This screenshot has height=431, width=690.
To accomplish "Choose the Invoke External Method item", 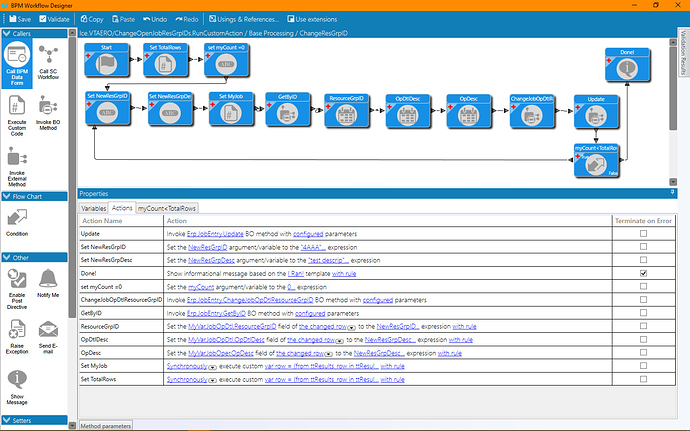I will (x=17, y=166).
